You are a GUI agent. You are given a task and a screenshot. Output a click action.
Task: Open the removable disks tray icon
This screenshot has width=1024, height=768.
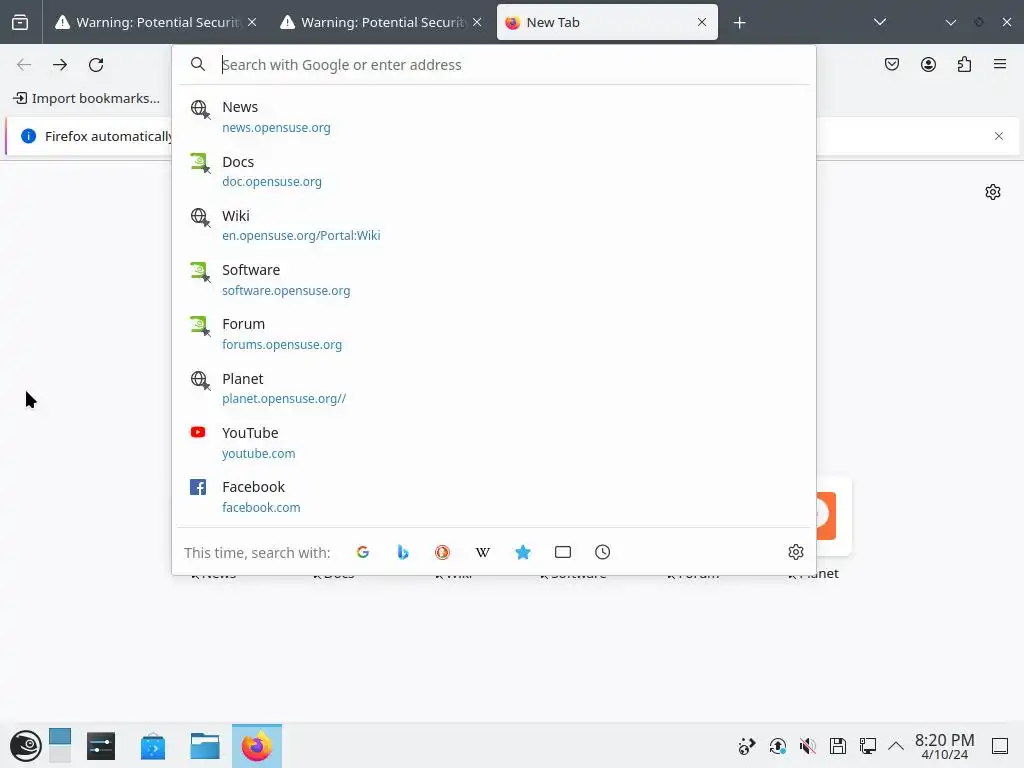pos(838,746)
